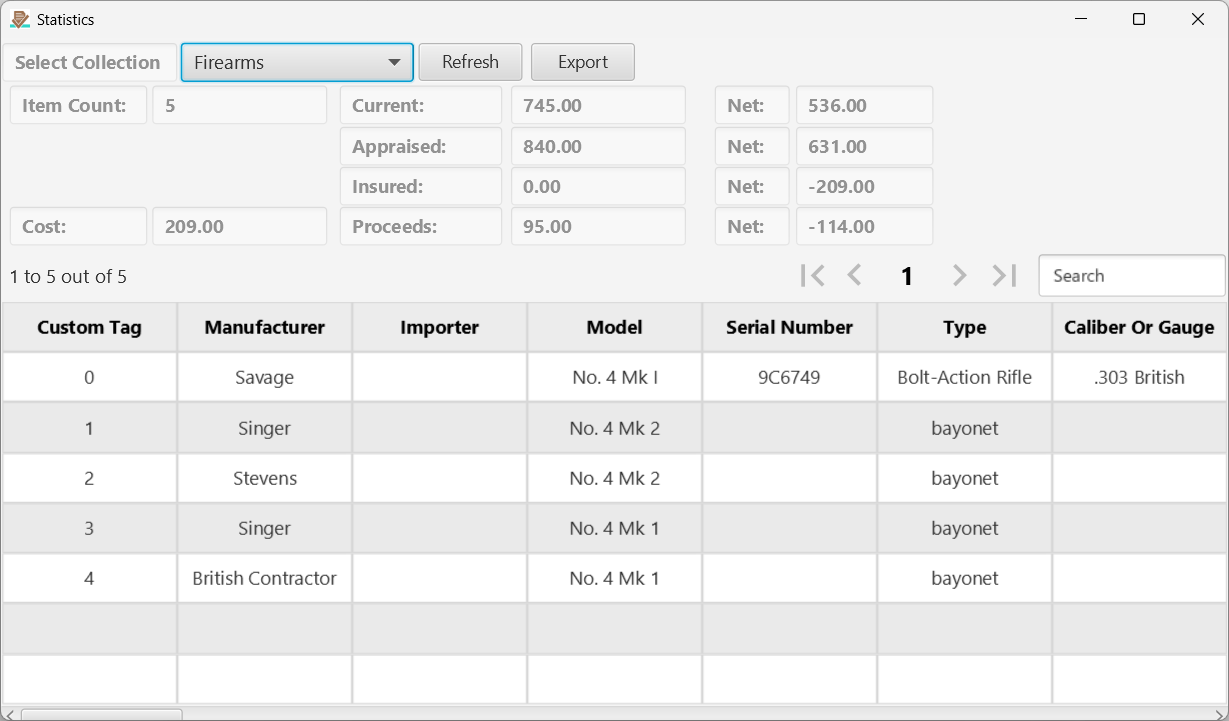Click the Insured value 0.00
Screen dimensions: 1229x721
(598, 186)
